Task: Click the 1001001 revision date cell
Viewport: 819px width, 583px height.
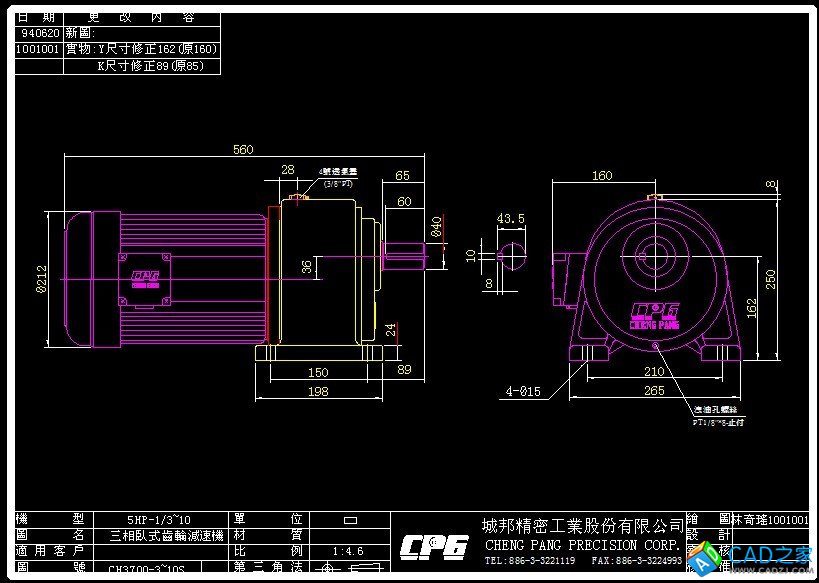Action: [x=40, y=48]
